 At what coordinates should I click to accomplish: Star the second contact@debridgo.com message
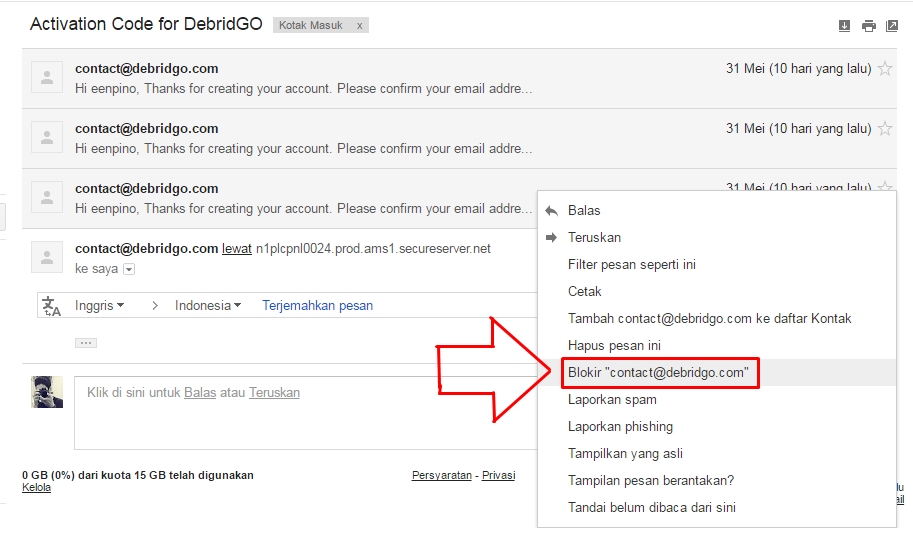click(x=884, y=129)
